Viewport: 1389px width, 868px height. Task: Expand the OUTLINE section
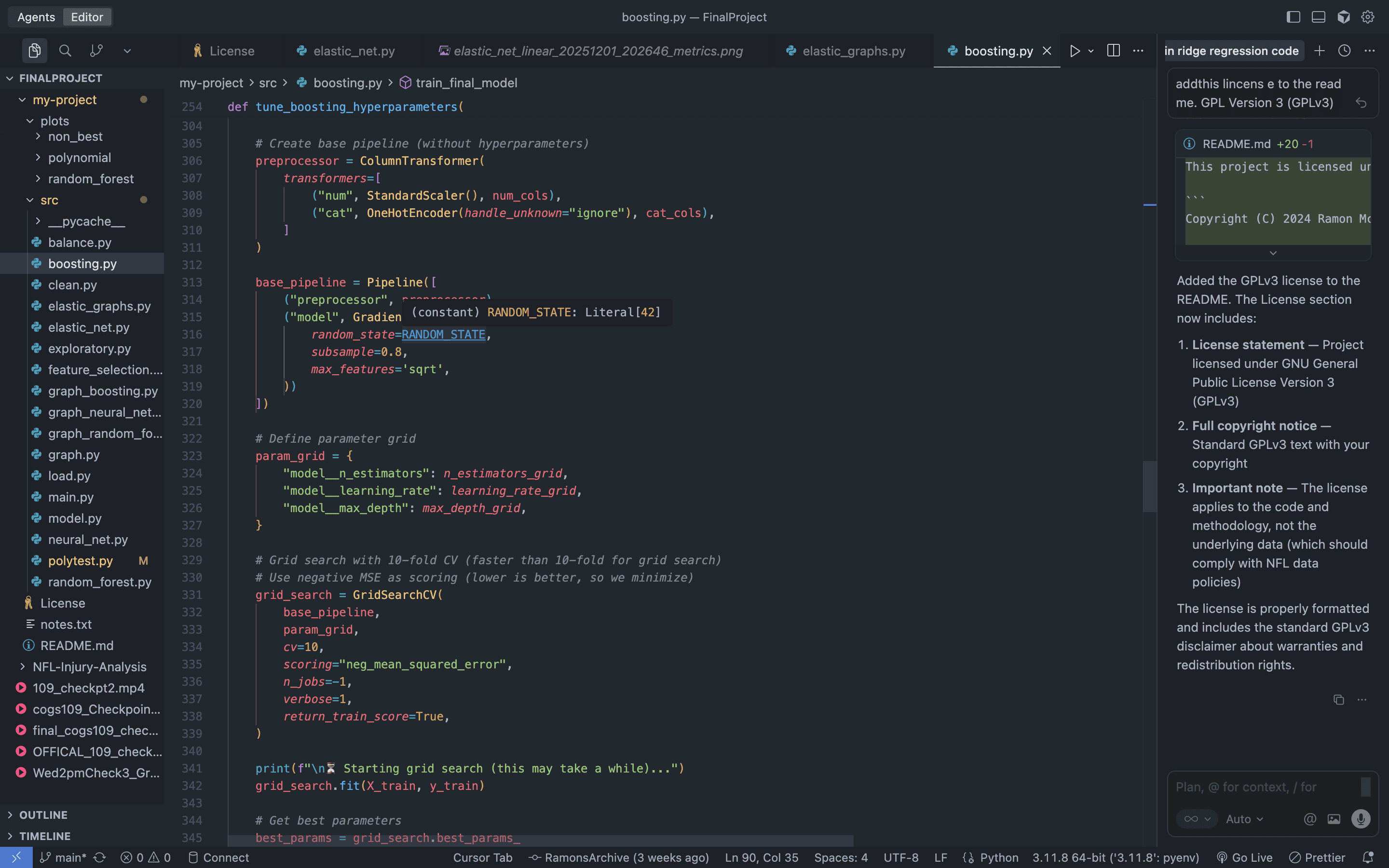coord(43,814)
